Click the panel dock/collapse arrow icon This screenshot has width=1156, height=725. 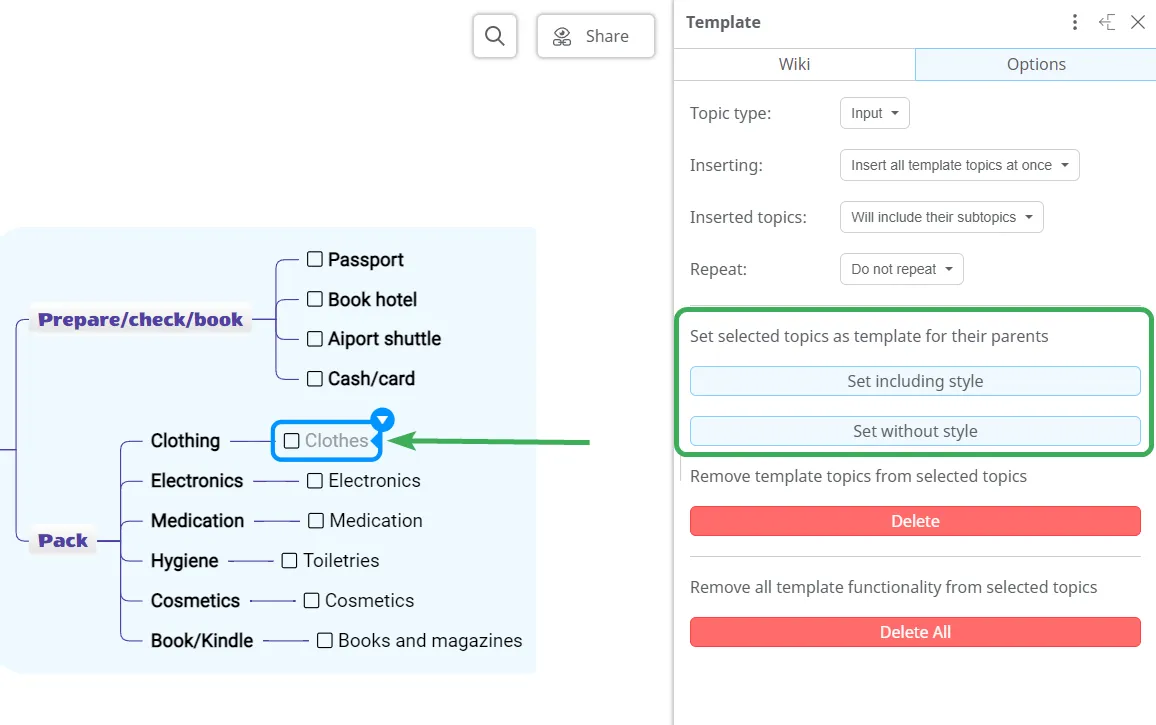pos(1106,22)
